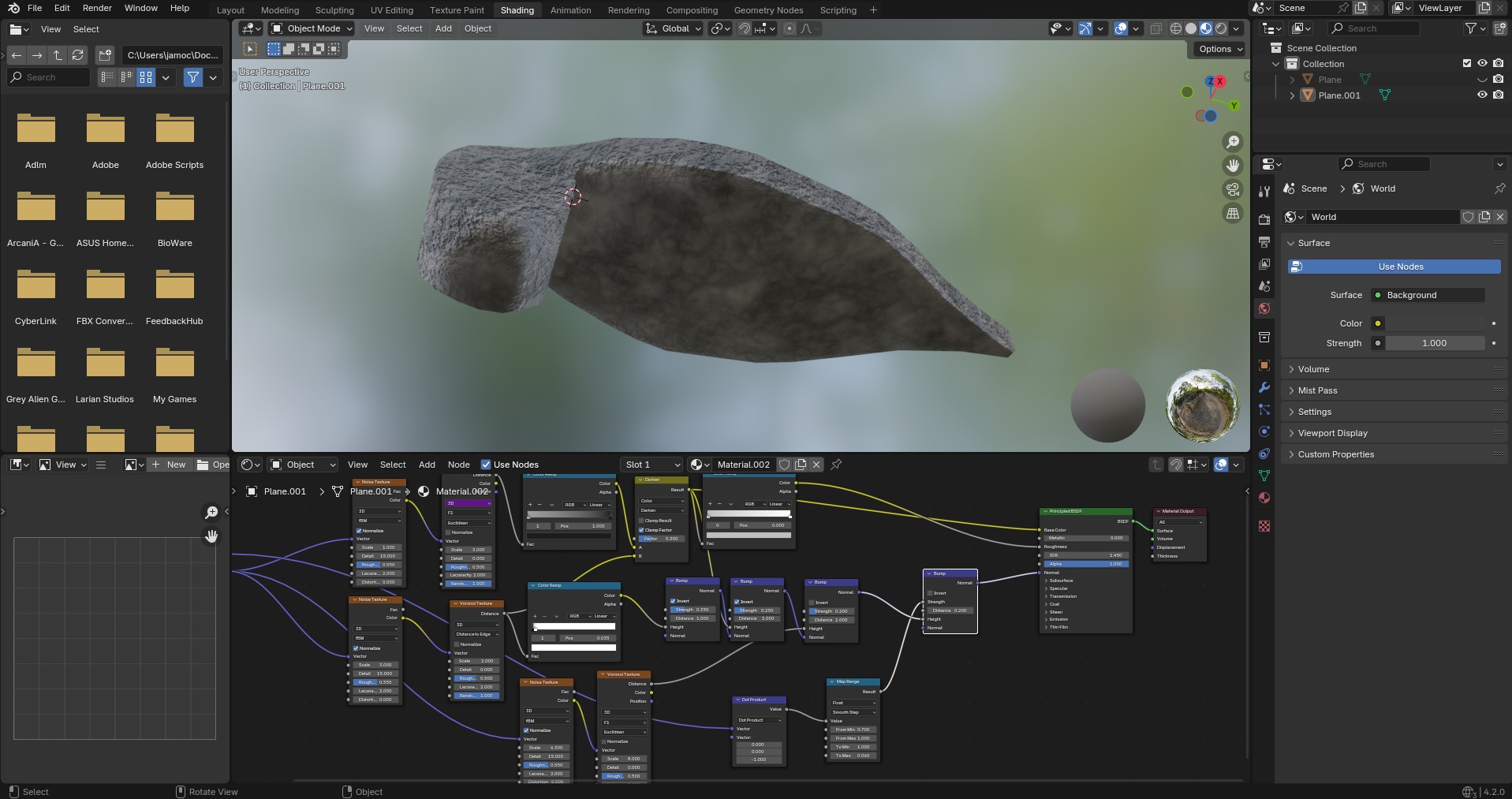Open the File menu

35,8
